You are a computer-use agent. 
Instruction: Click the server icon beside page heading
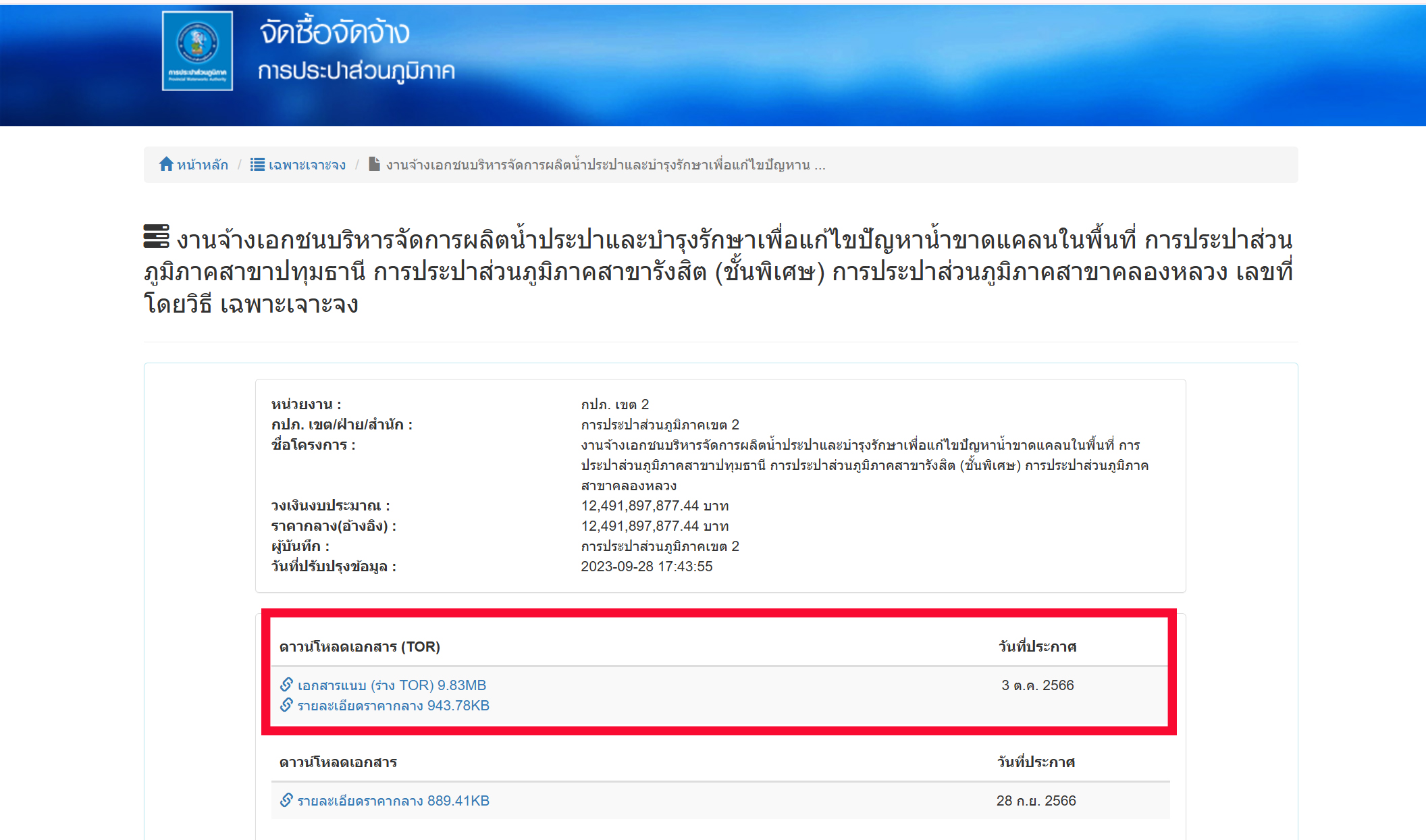tap(157, 236)
